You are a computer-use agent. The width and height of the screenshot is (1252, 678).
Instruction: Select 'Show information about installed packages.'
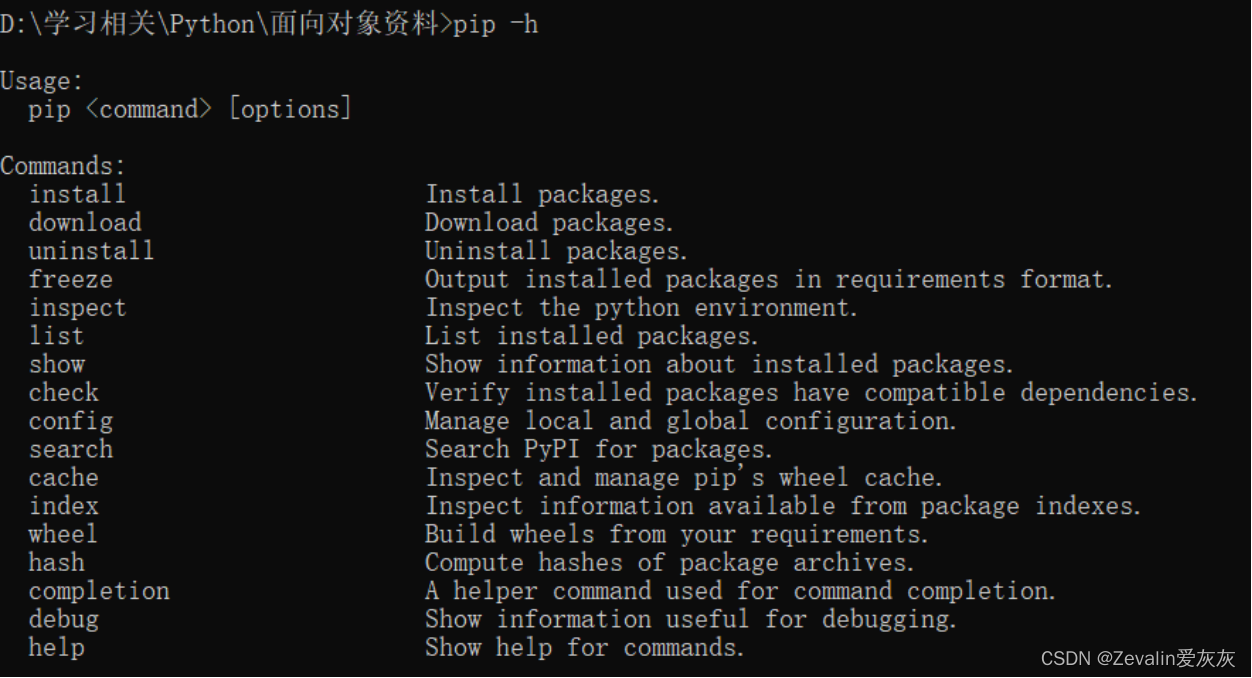[720, 364]
